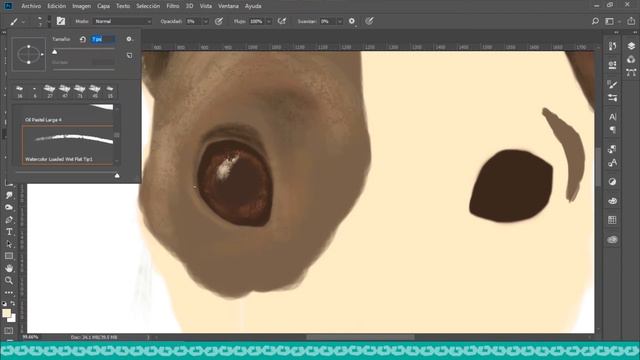This screenshot has height=360, width=640.
Task: Open the Ventana menu
Action: pos(228,6)
